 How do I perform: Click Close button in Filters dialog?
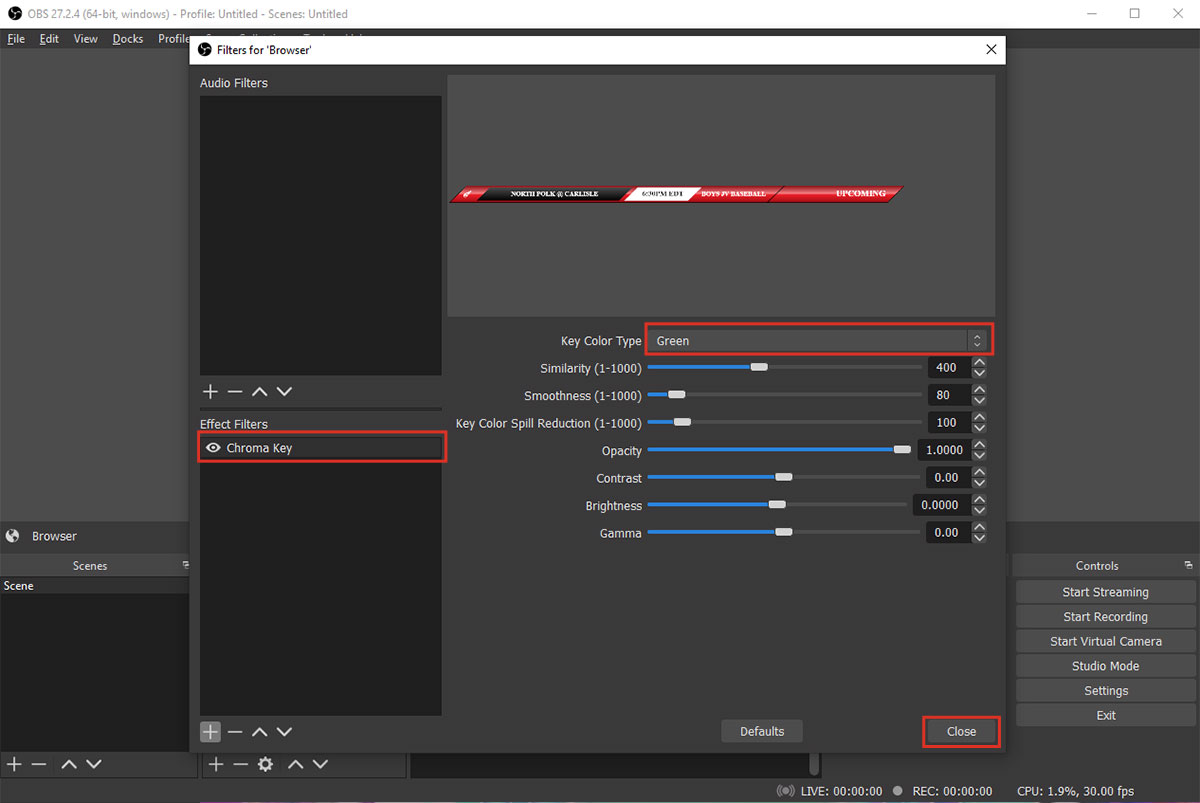pyautogui.click(x=961, y=731)
